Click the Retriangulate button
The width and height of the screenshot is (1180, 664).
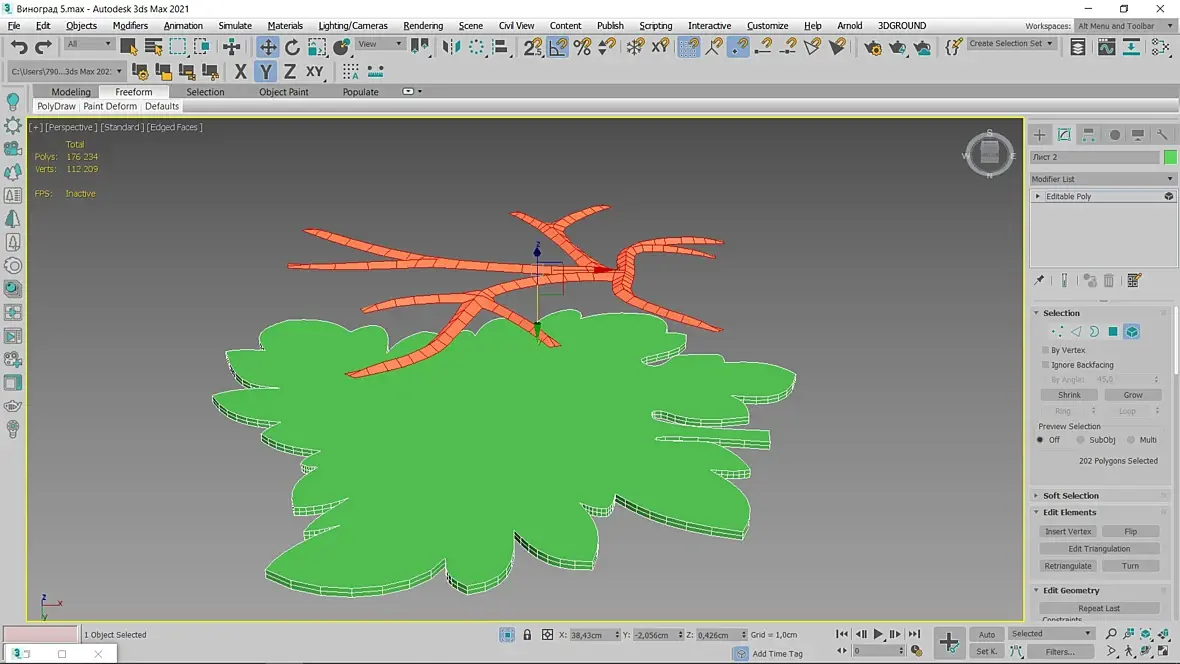1068,566
